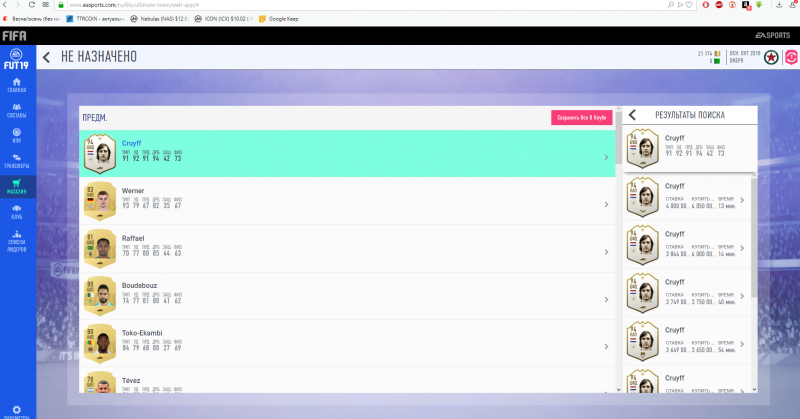This screenshot has width=800, height=419.
Task: Open the Store cart section in sidebar
Action: pos(17,186)
